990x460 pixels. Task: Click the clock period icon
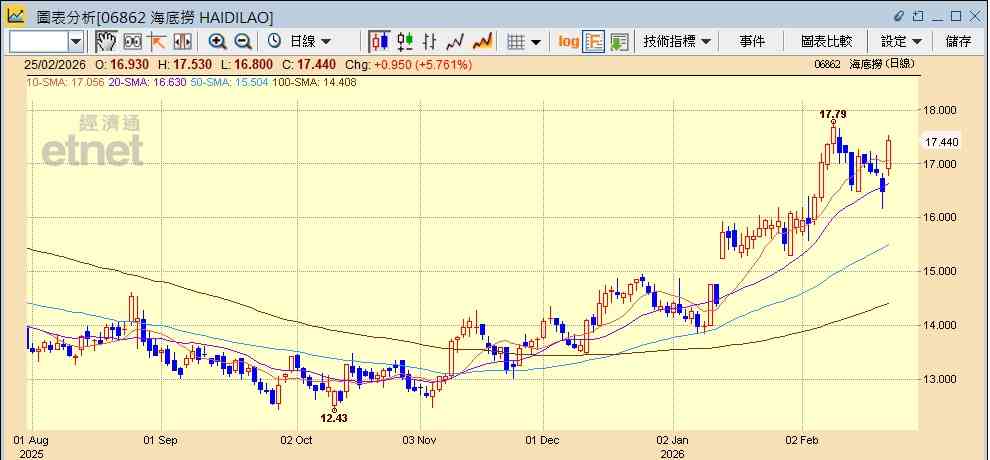pos(274,42)
